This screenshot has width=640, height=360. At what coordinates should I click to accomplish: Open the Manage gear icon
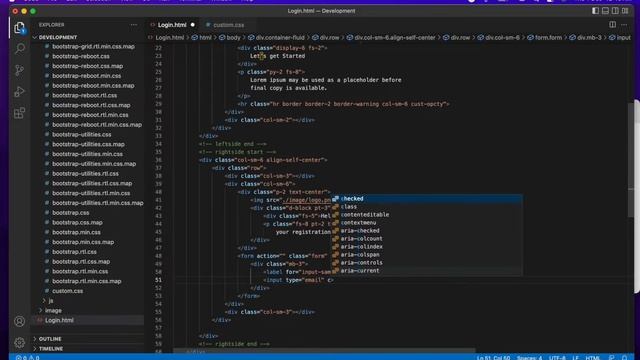tap(19, 342)
